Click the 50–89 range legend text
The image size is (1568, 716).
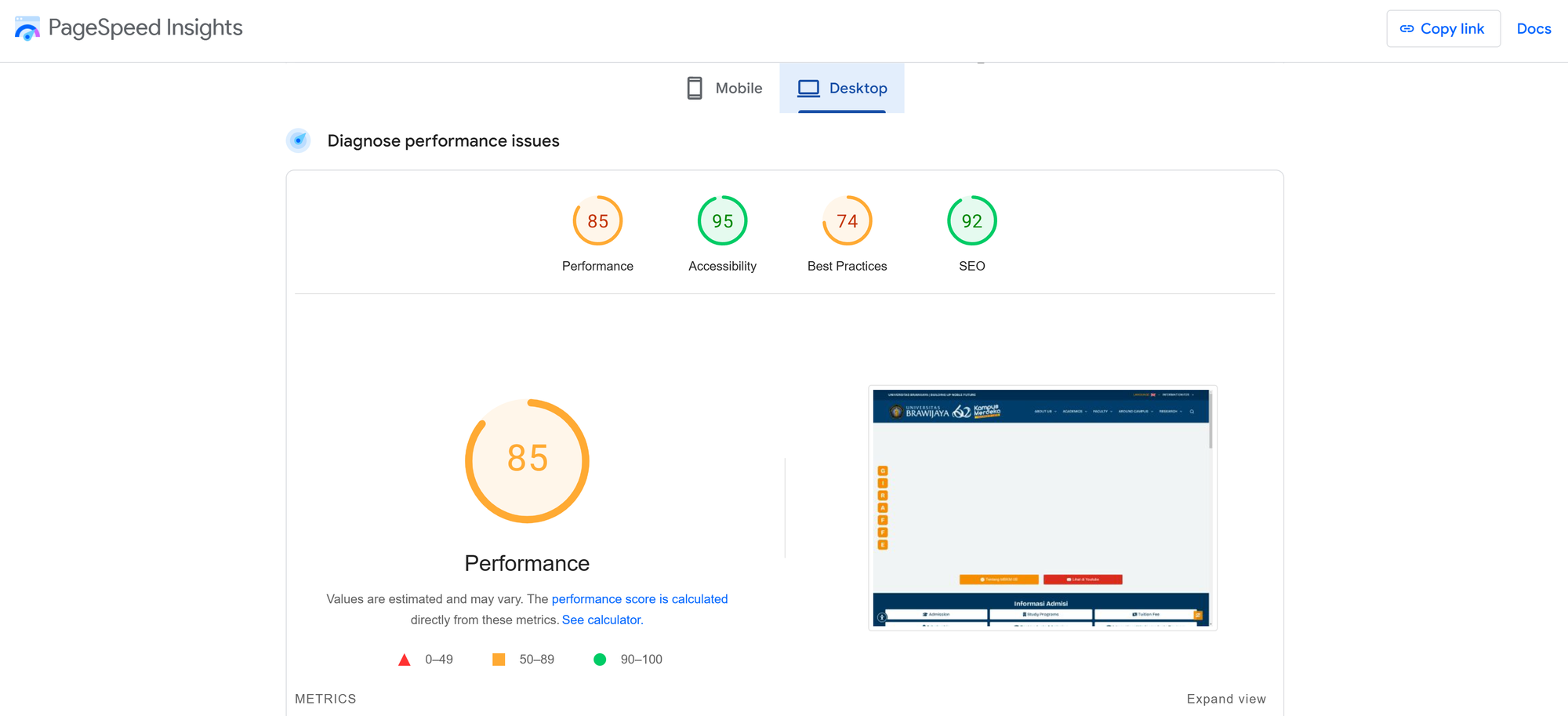click(536, 660)
